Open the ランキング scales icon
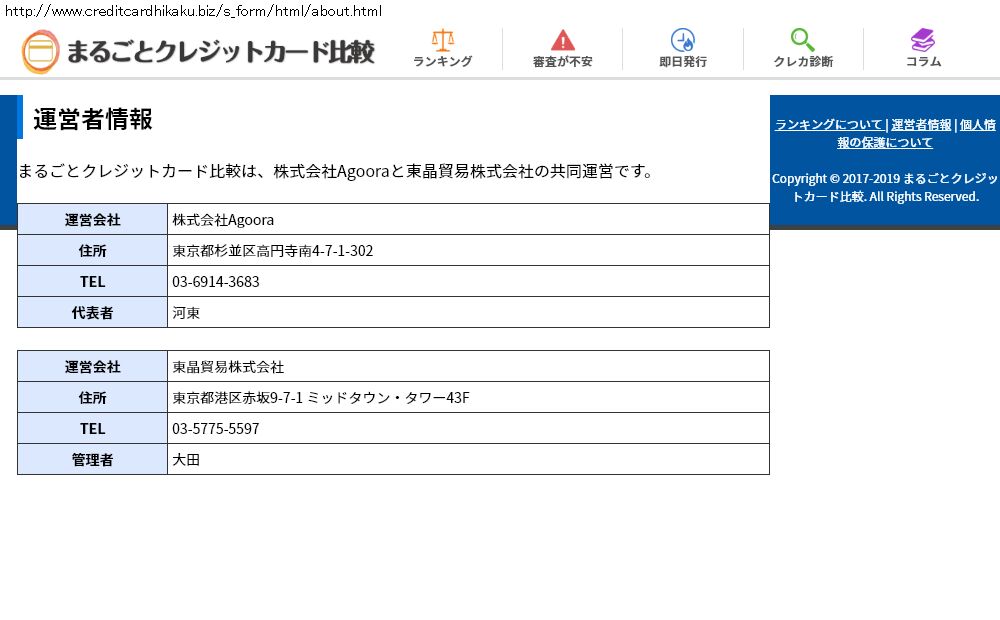 pos(442,40)
